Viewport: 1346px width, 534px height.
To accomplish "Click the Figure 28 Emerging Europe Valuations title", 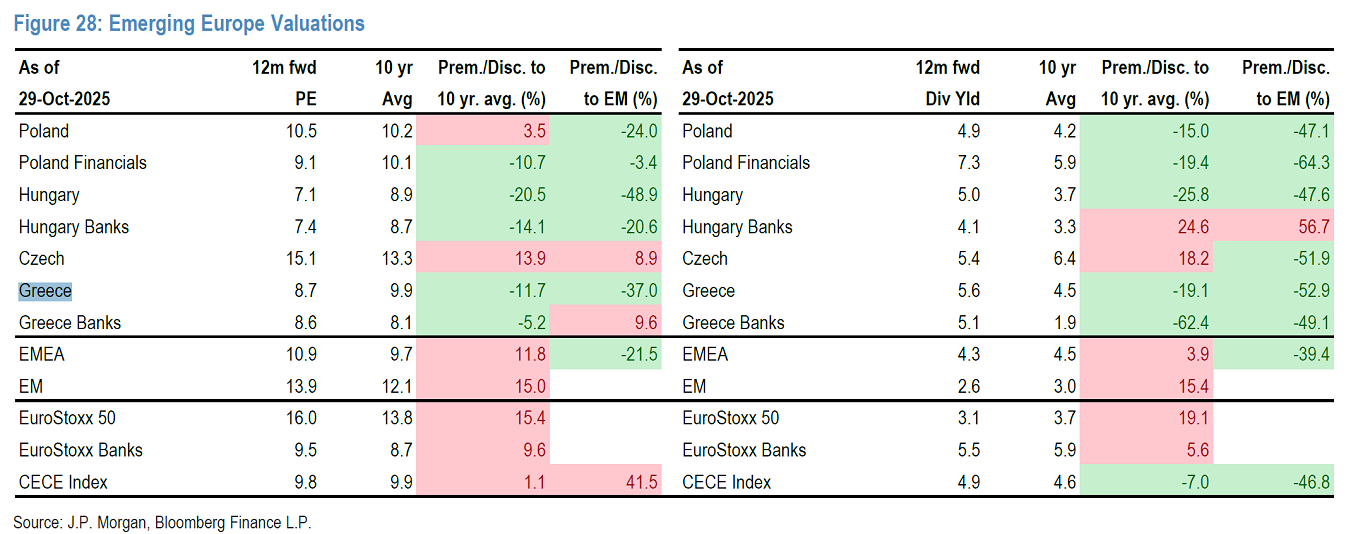I will click(189, 24).
